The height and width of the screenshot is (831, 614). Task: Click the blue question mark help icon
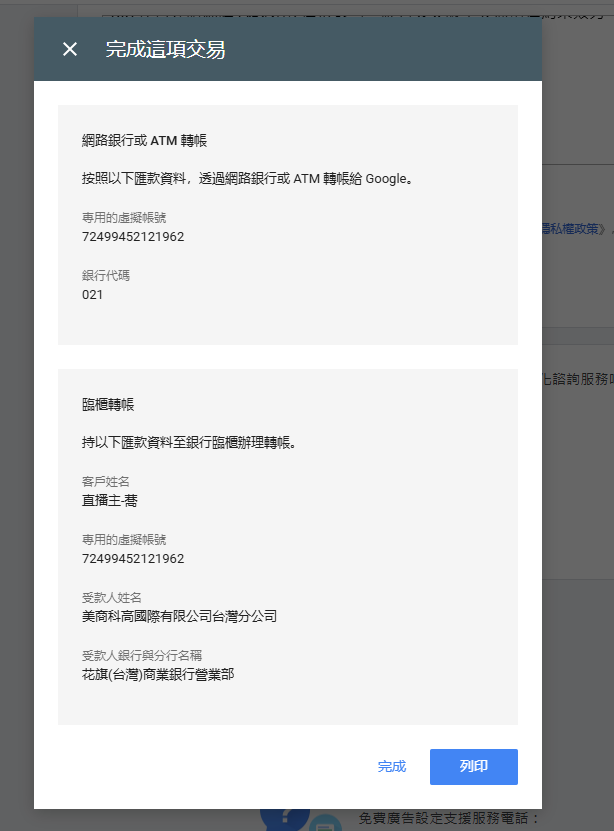285,819
